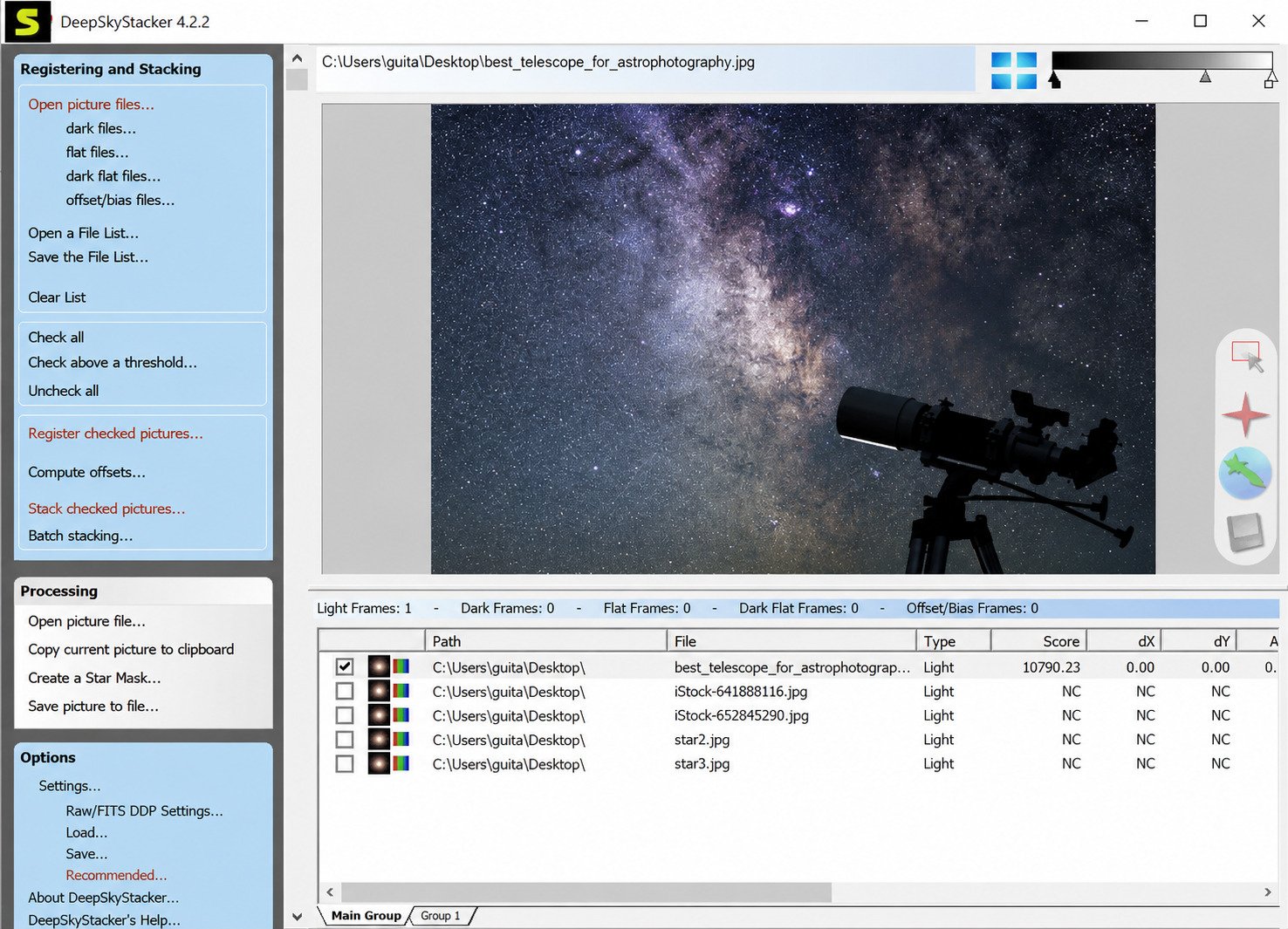Click the gray midpoint gamma slider marker

1205,77
